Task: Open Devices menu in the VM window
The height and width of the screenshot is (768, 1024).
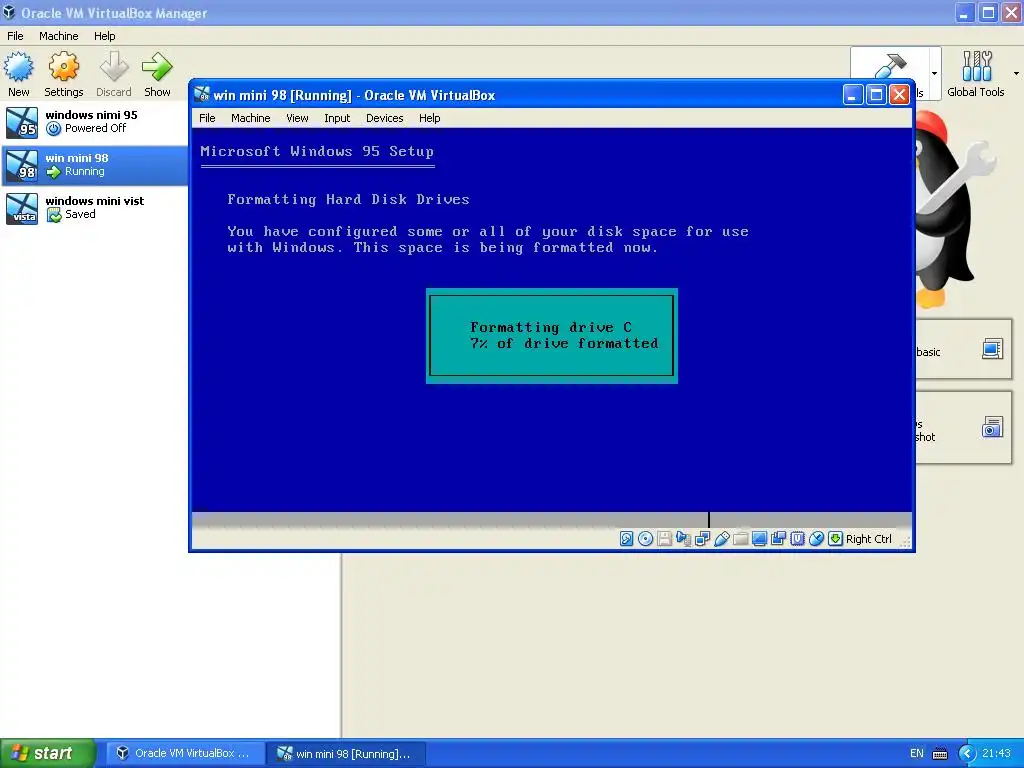Action: [x=385, y=118]
